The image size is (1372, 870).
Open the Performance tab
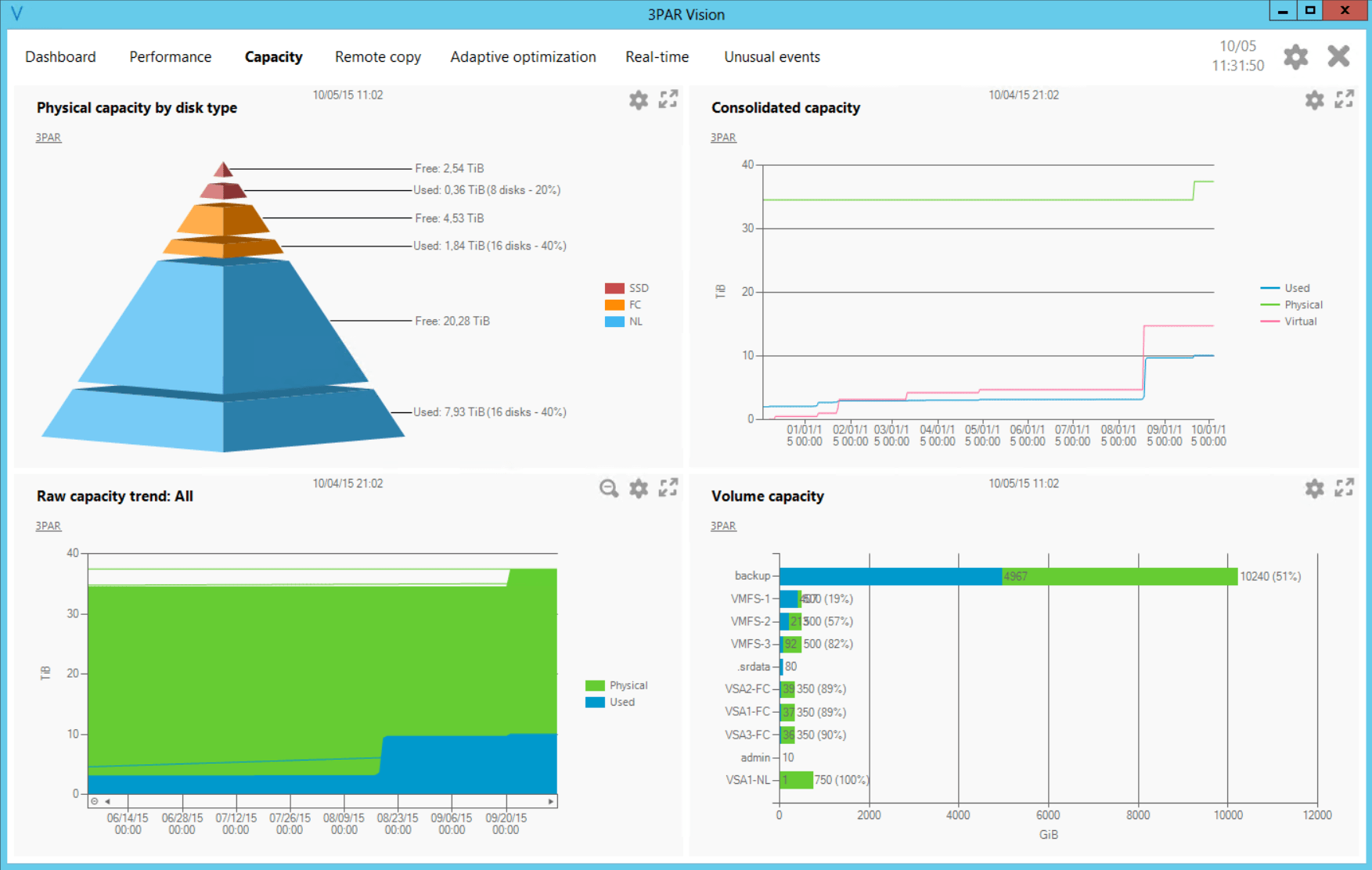(x=171, y=57)
